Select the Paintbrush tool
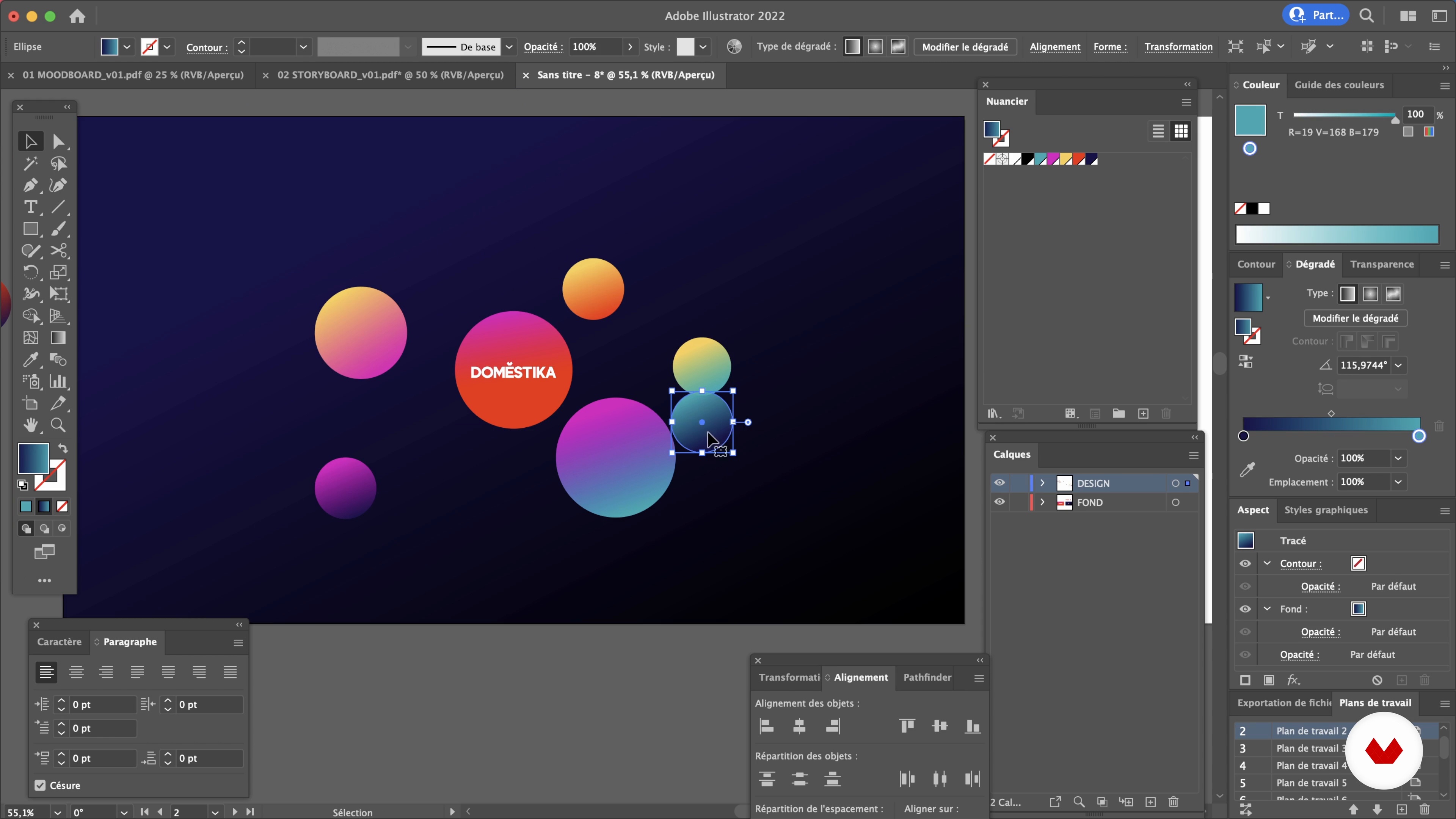Image resolution: width=1456 pixels, height=819 pixels. 58,229
